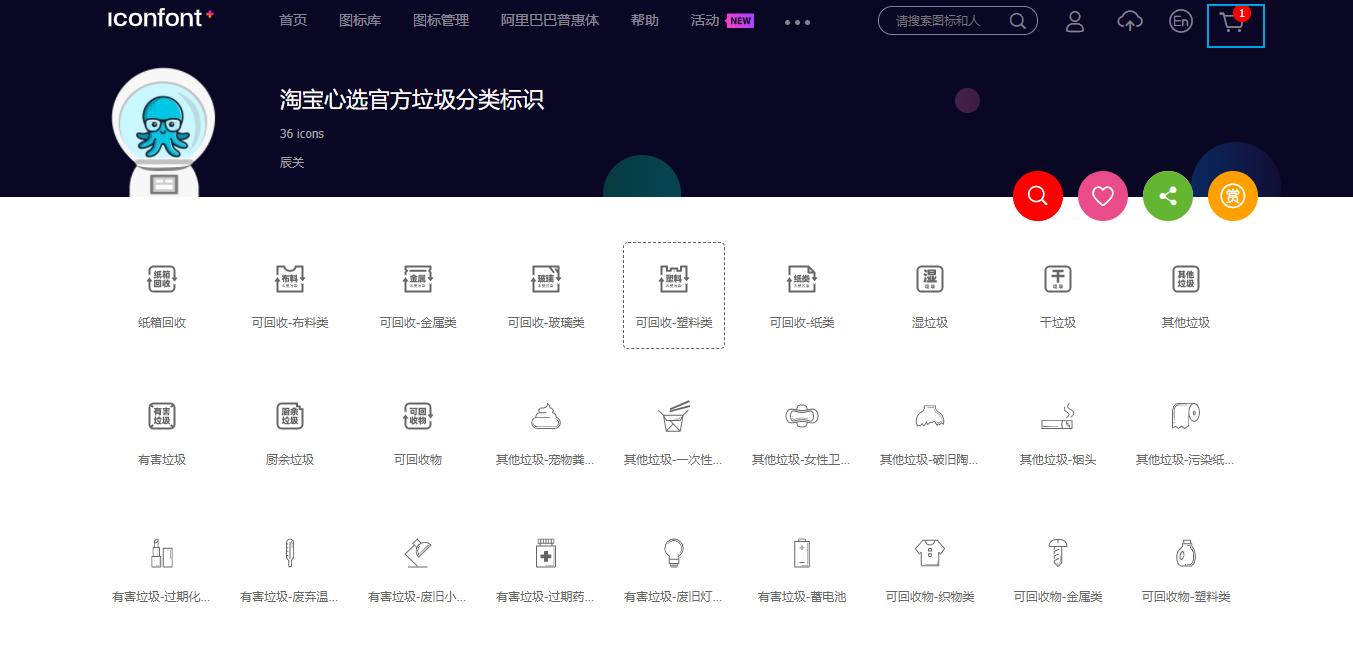Select the 可回收-塑料类 icon
Viewport: 1353px width, 658px height.
coord(674,280)
